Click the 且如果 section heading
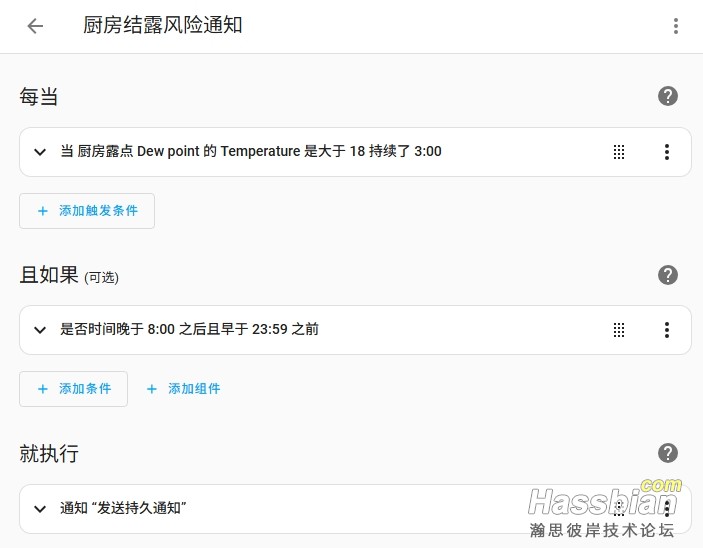The image size is (703, 548). pyautogui.click(x=49, y=274)
